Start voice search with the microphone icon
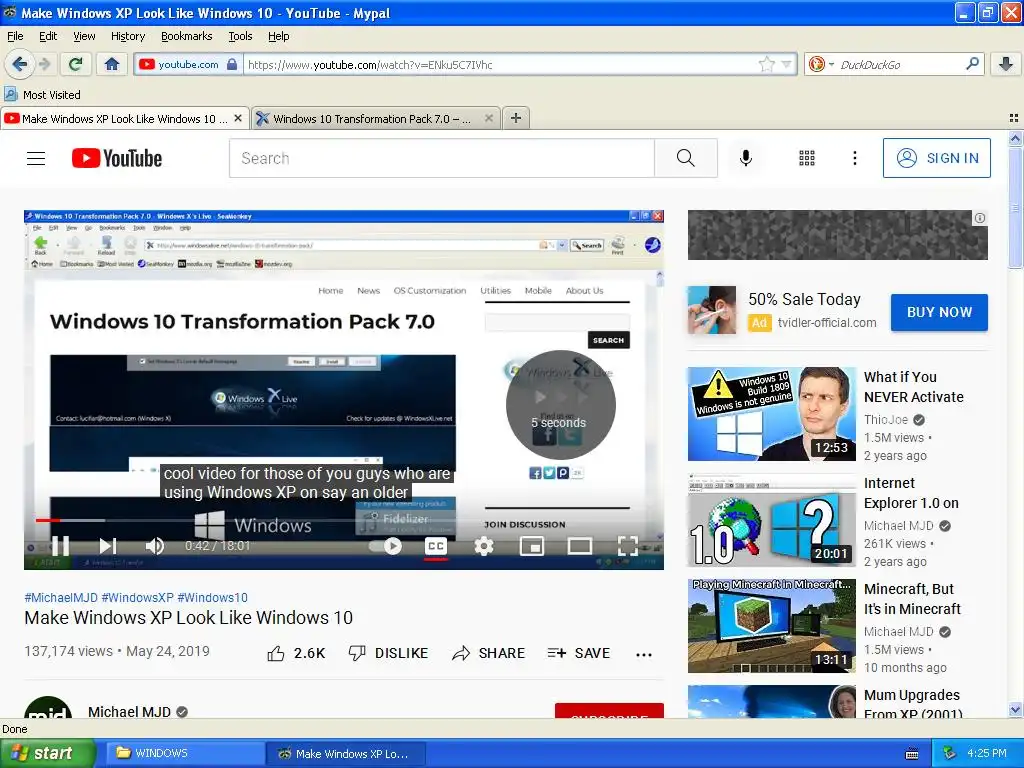 click(x=746, y=158)
